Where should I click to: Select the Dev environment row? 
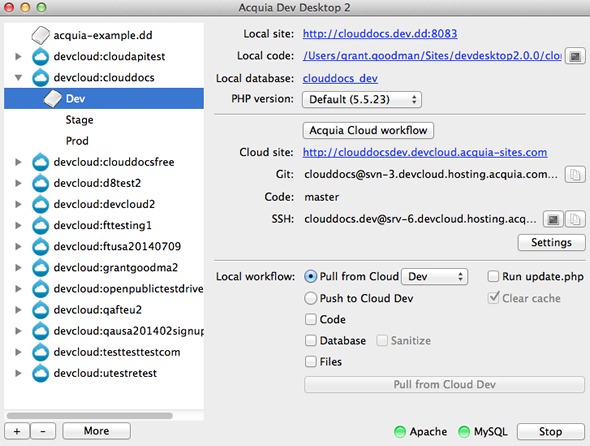[104, 99]
